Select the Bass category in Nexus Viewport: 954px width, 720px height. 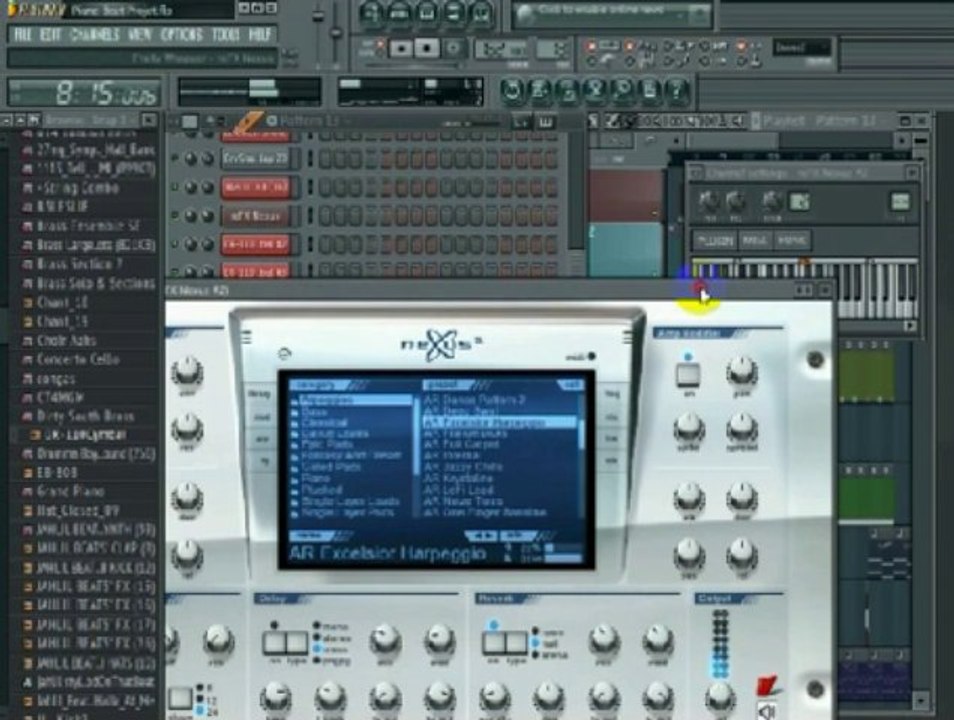click(314, 411)
